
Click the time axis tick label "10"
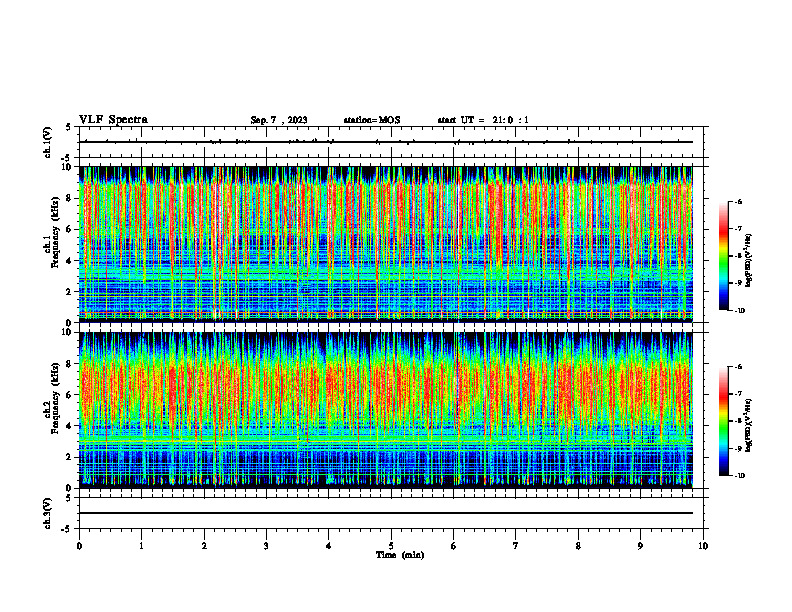703,546
